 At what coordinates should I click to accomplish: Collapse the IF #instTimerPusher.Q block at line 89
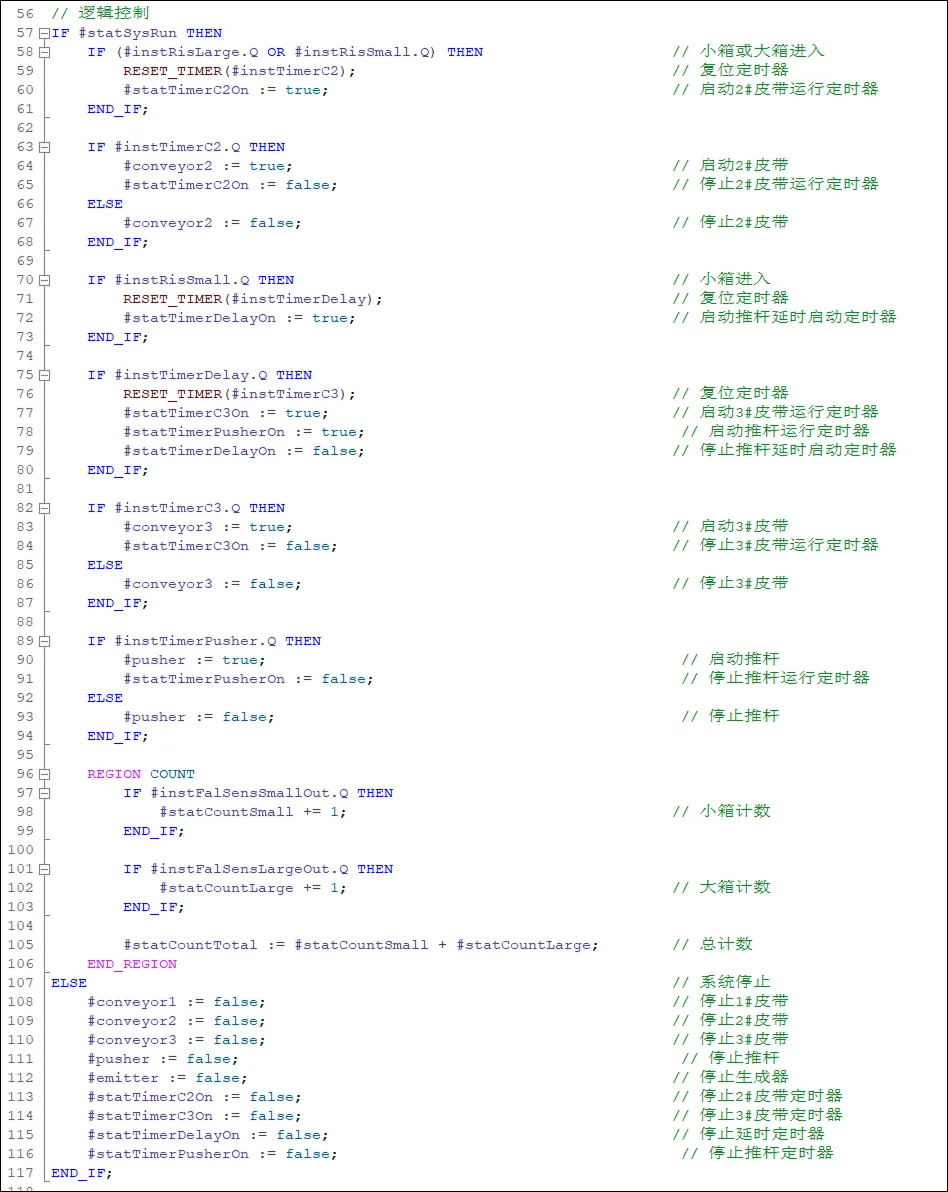click(44, 642)
